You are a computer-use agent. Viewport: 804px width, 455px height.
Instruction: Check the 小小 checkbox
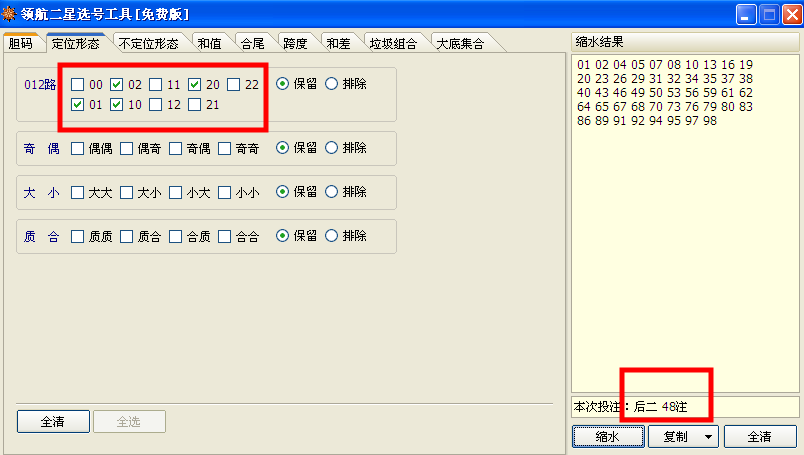coord(225,193)
